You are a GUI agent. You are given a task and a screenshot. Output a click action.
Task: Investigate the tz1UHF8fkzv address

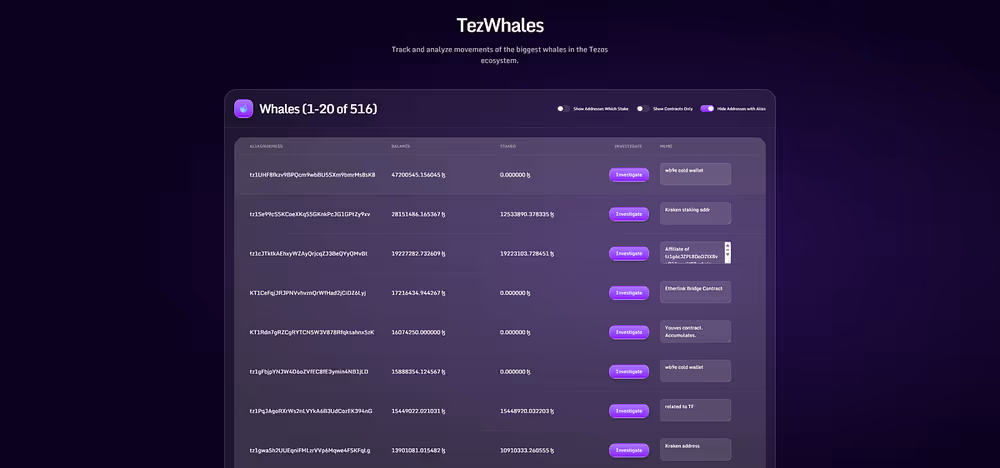(x=628, y=174)
